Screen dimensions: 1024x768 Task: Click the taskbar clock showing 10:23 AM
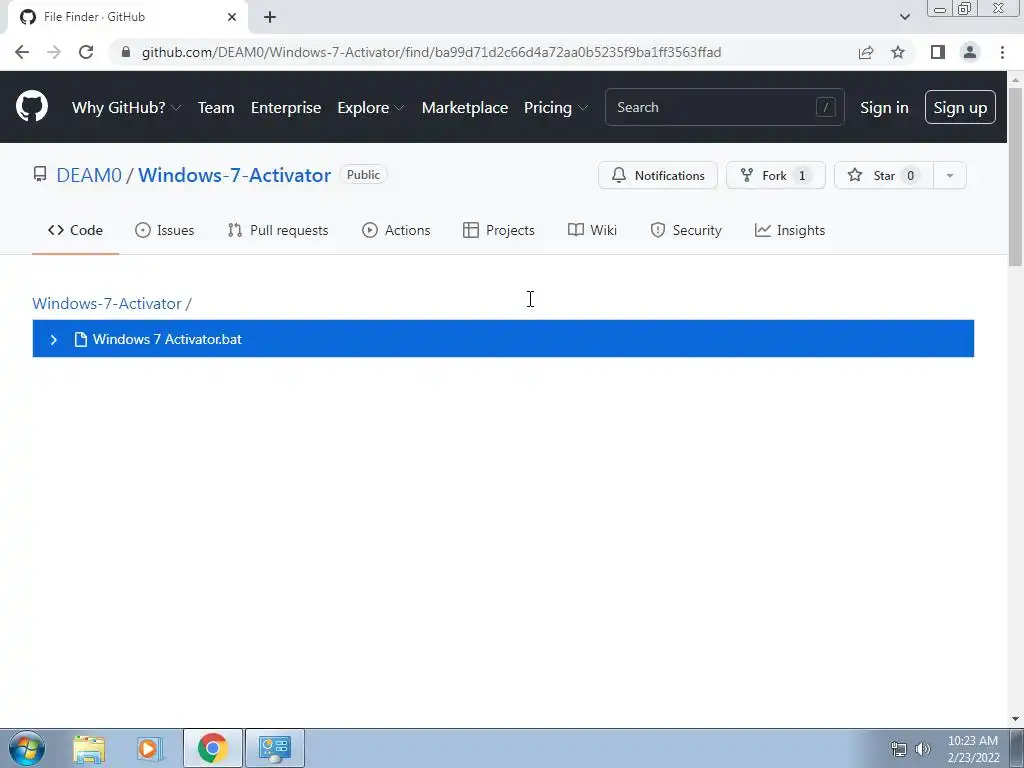point(973,749)
